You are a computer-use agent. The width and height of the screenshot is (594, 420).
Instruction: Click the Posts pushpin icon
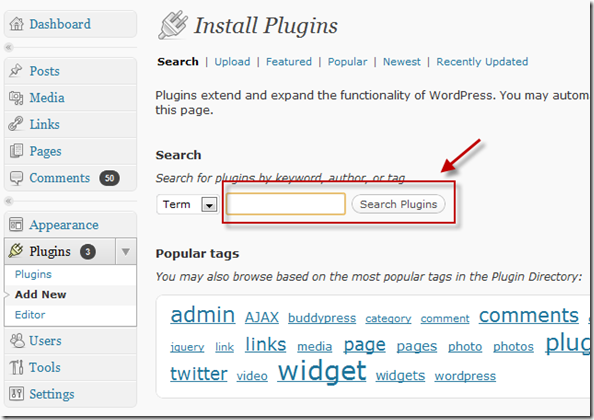point(16,71)
